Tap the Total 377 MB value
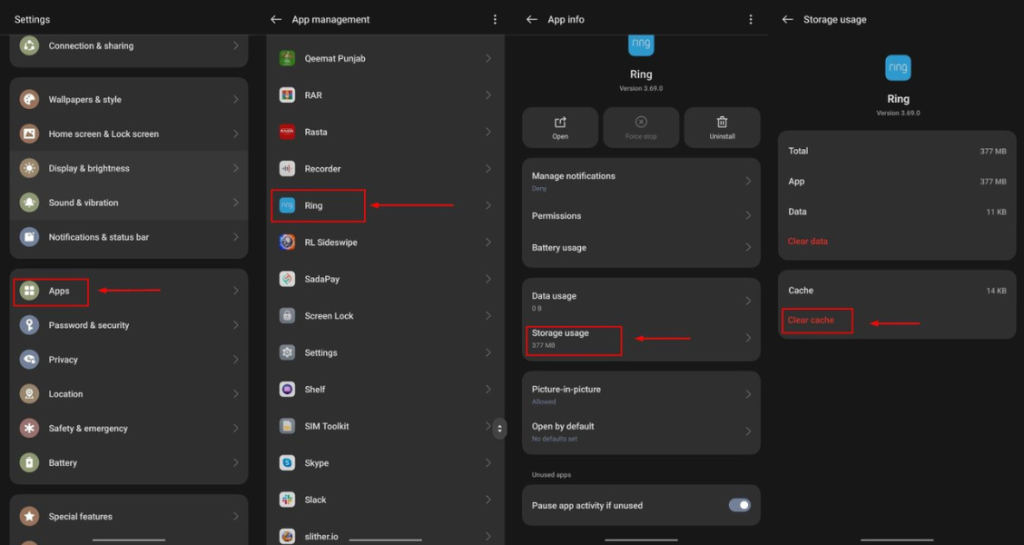Screen dimensions: 1024x545 pos(993,151)
